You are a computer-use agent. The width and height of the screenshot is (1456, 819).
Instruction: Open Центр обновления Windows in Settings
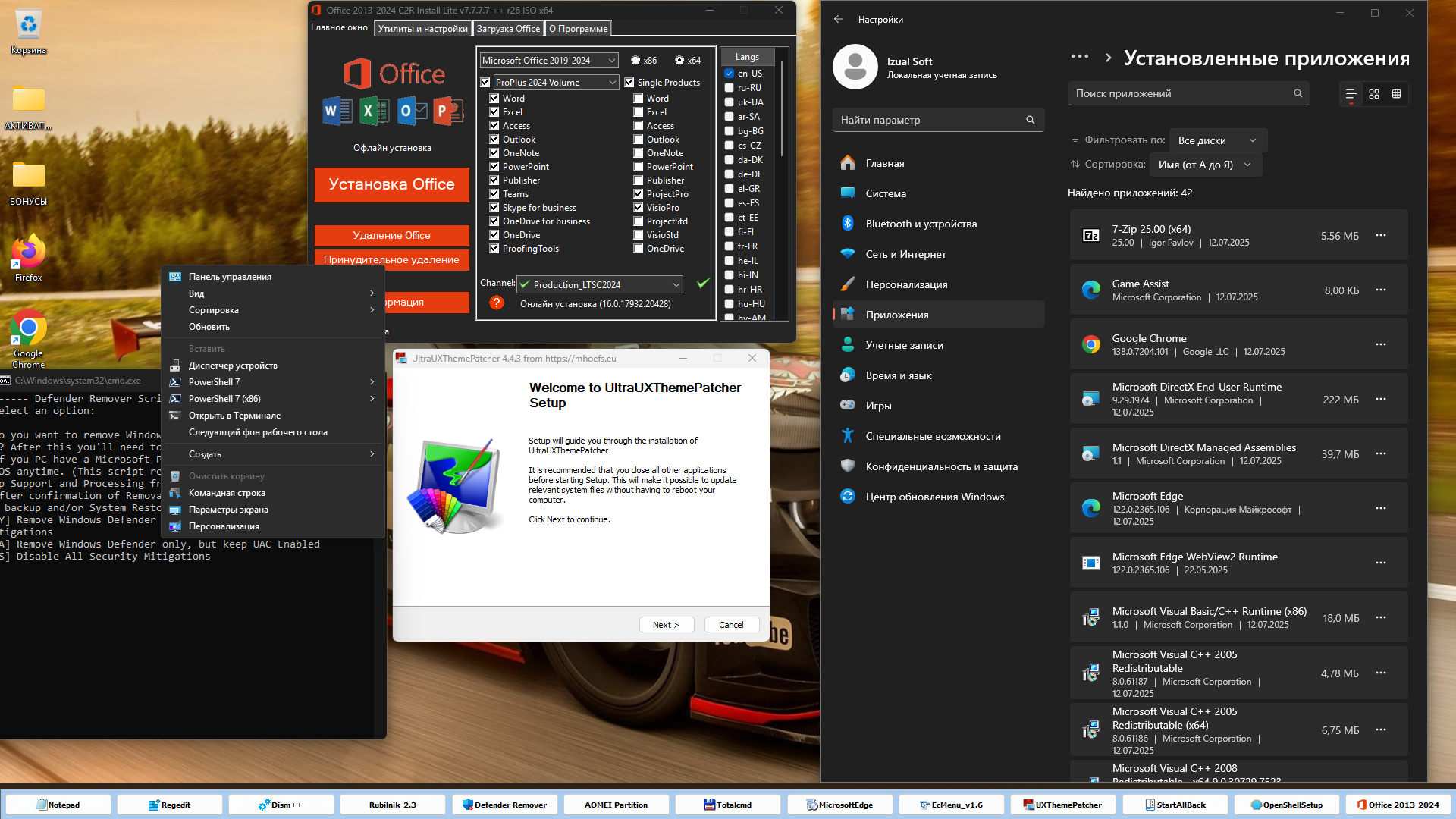(x=938, y=497)
